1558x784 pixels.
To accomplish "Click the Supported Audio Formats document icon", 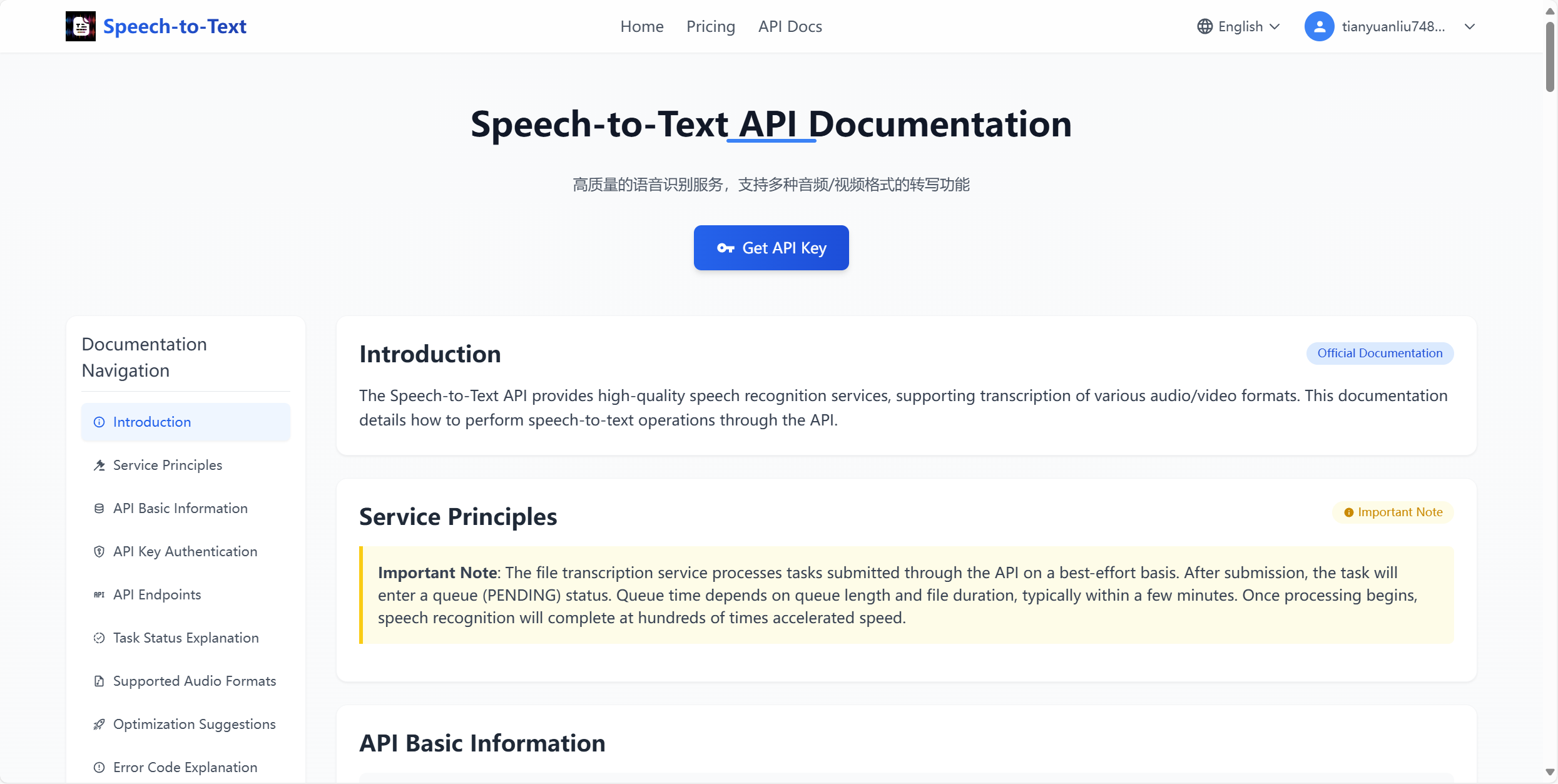I will (99, 681).
